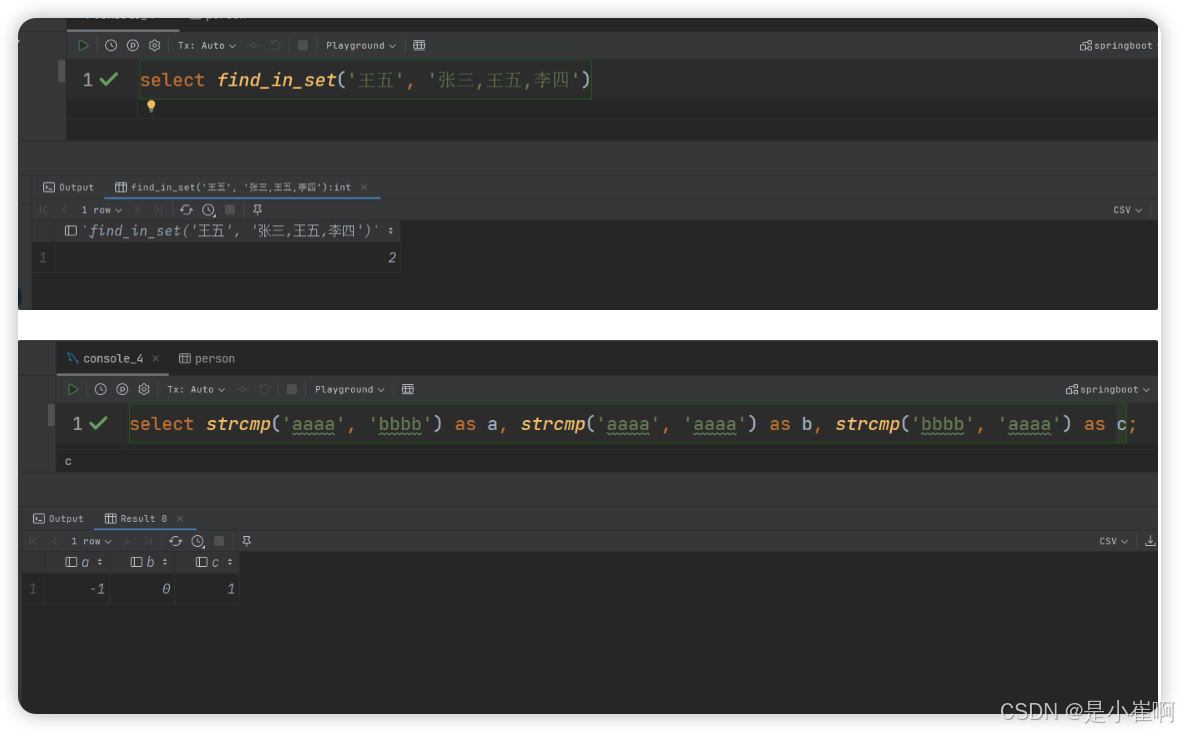The image size is (1179, 732).
Task: Switch to person table tab
Action: point(207,358)
